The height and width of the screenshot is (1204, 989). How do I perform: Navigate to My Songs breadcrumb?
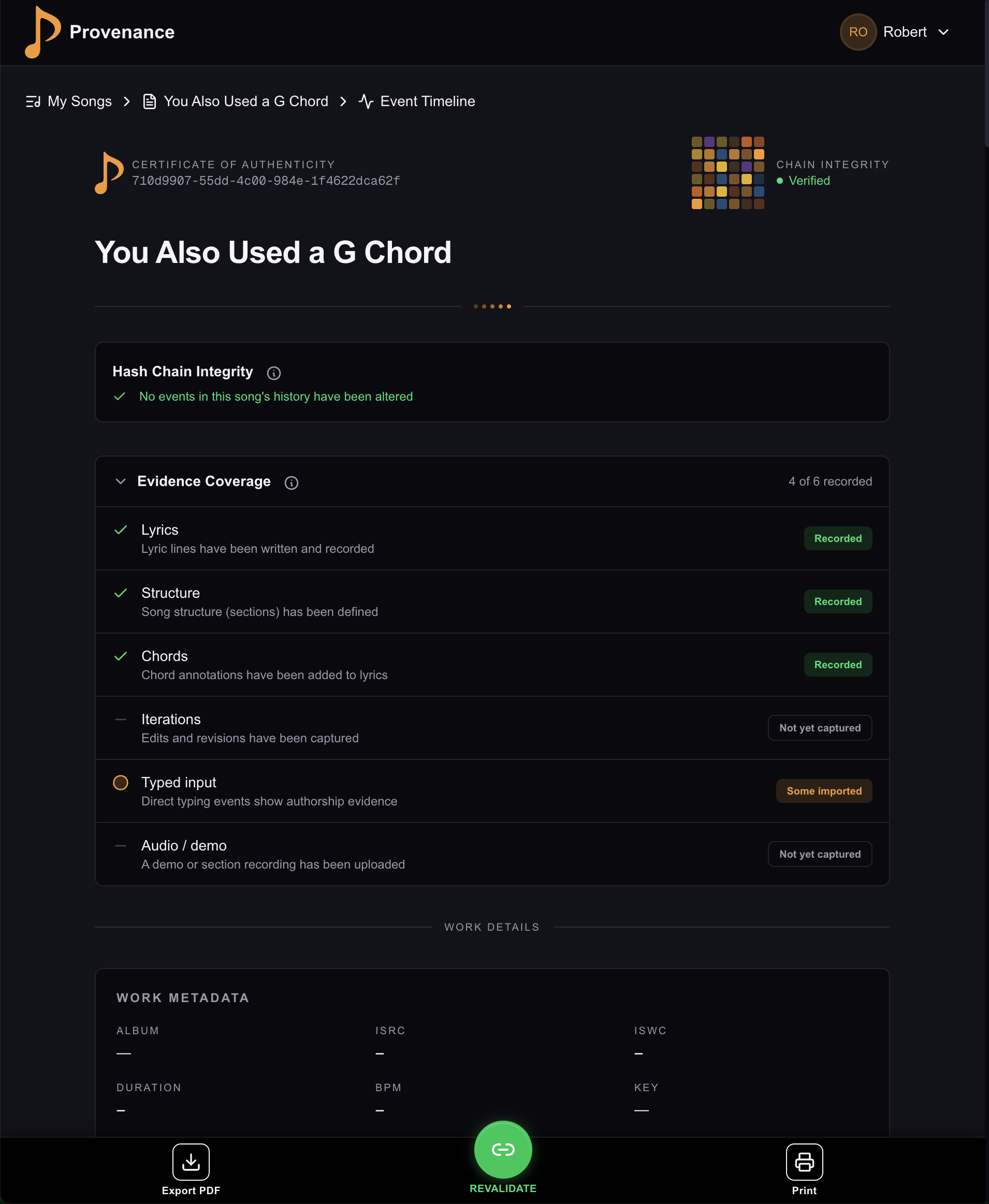click(x=79, y=101)
